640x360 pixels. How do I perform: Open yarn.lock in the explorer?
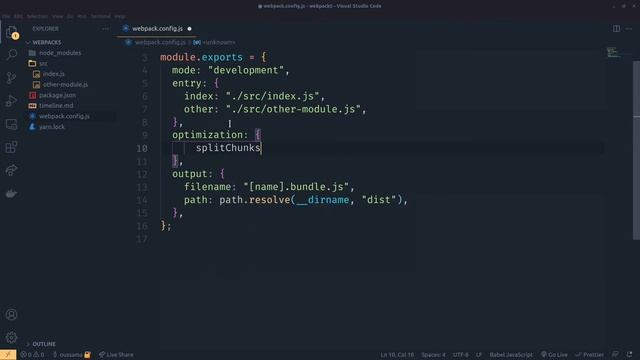pyautogui.click(x=51, y=127)
